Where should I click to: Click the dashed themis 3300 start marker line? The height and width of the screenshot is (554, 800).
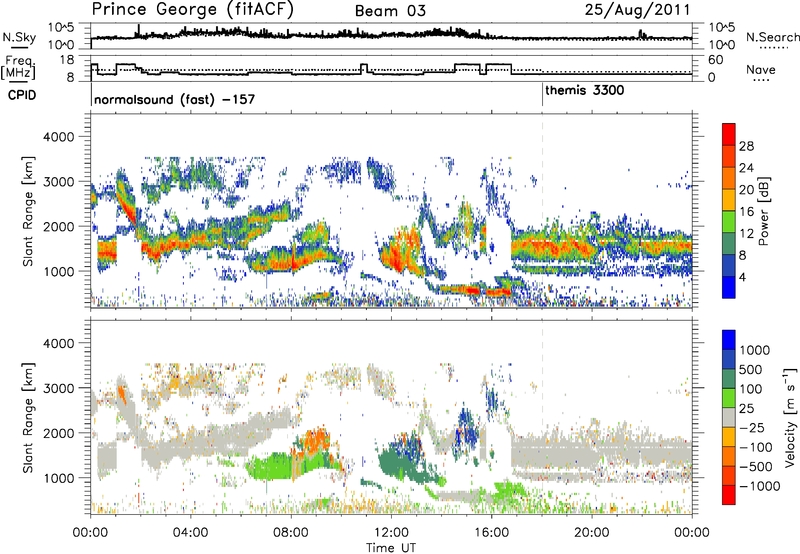(x=542, y=210)
